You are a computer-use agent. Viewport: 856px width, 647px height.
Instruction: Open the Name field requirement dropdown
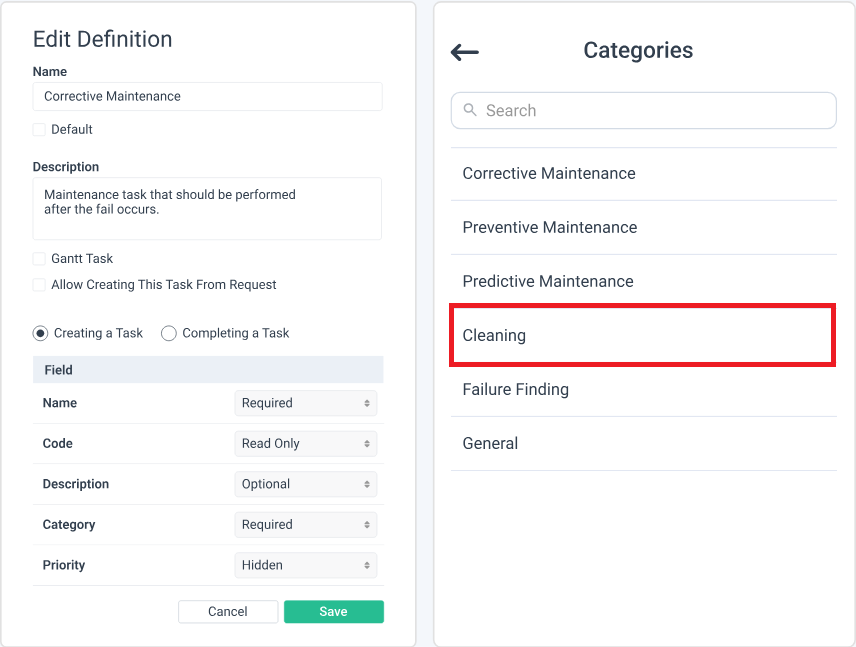(x=306, y=403)
